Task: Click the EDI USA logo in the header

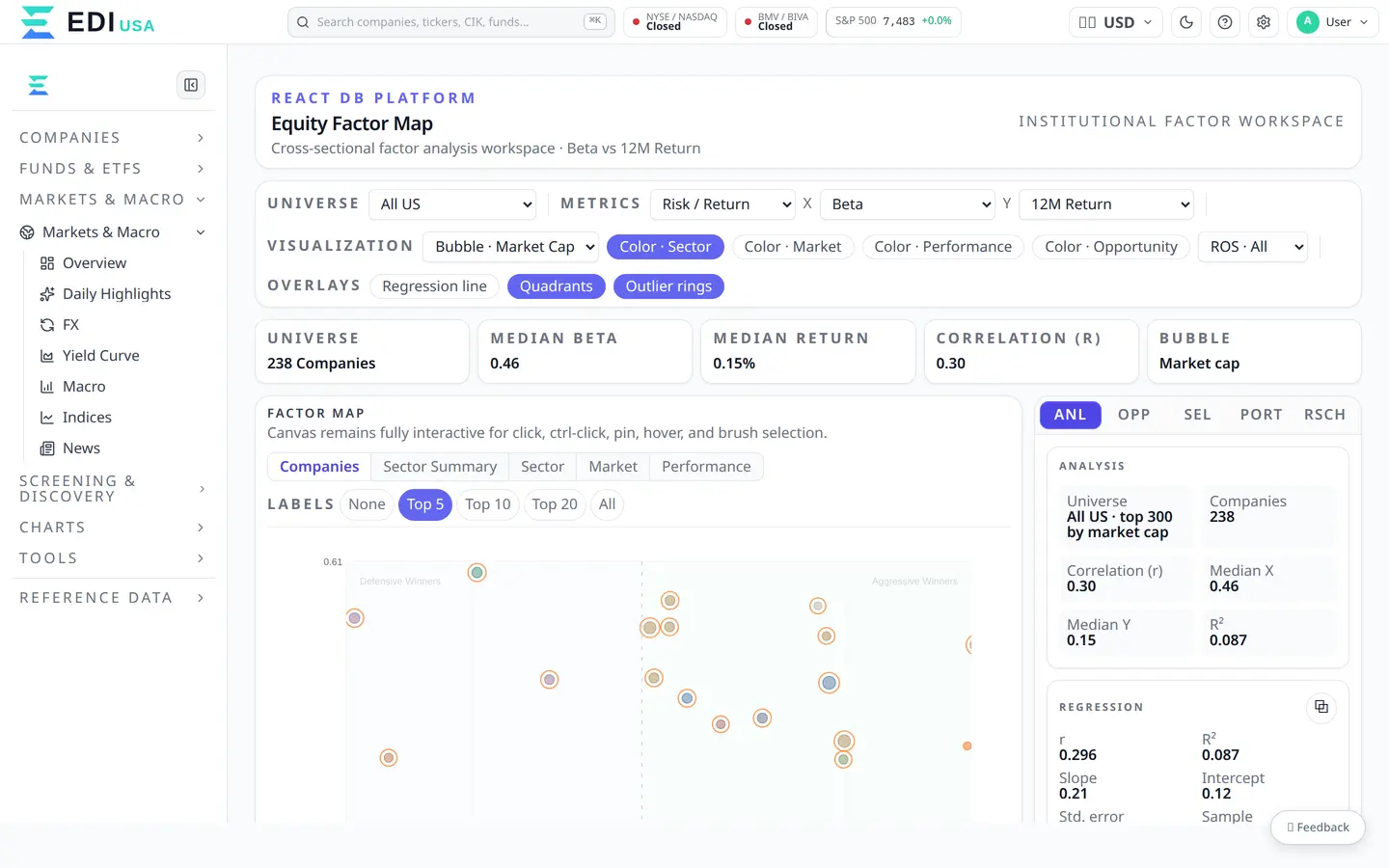Action: point(87,22)
